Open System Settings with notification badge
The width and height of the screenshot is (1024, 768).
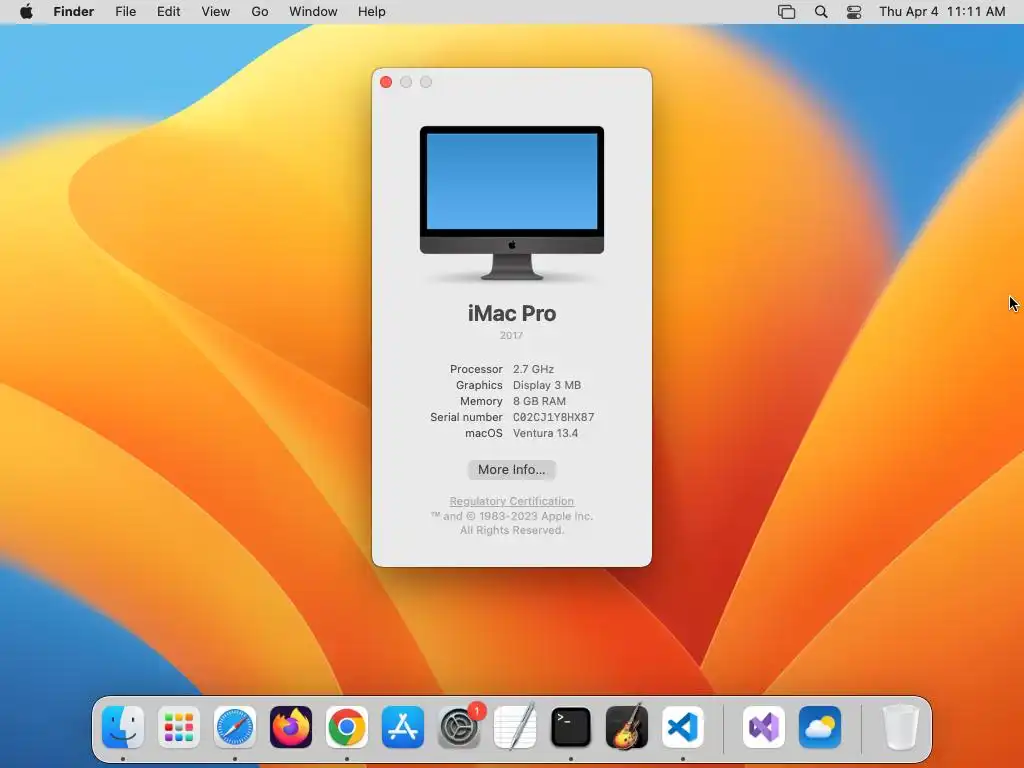click(458, 727)
